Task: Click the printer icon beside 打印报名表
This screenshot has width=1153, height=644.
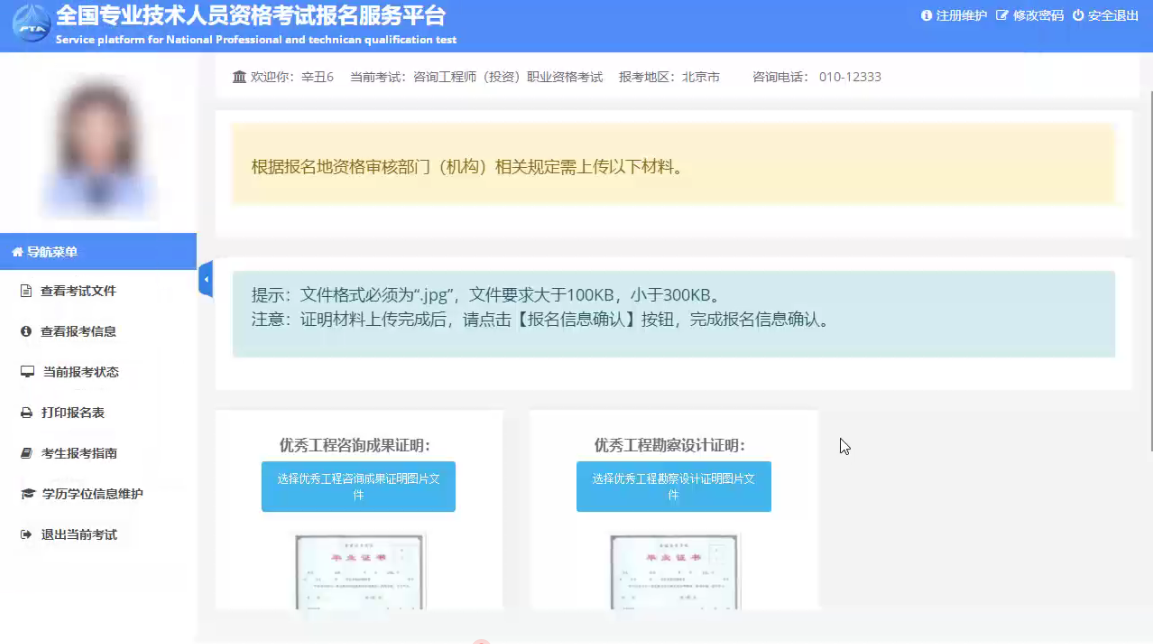Action: click(x=27, y=413)
